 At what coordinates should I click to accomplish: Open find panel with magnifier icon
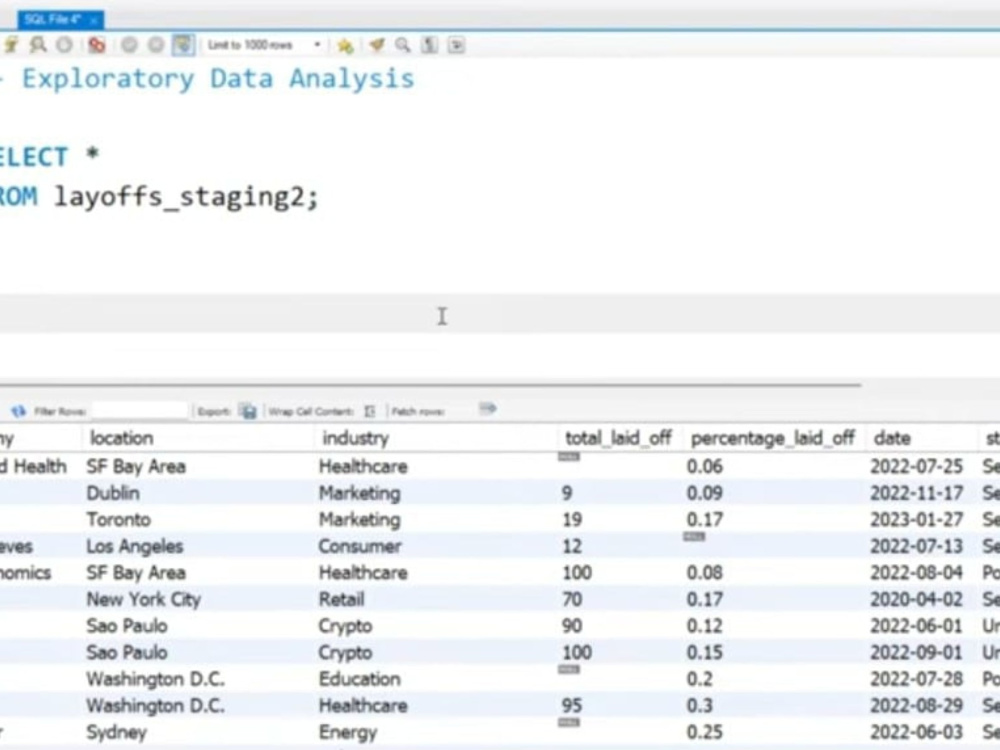pyautogui.click(x=402, y=45)
